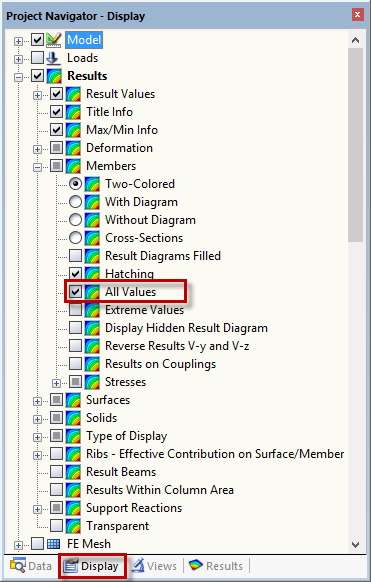This screenshot has height=582, width=371.
Task: Click the icon beside Members
Action: pos(73,166)
